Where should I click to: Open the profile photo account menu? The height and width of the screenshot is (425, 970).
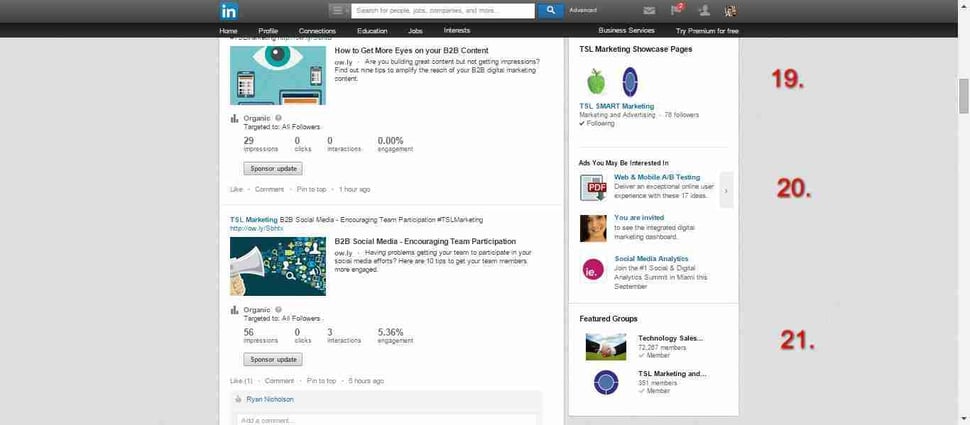pyautogui.click(x=730, y=11)
